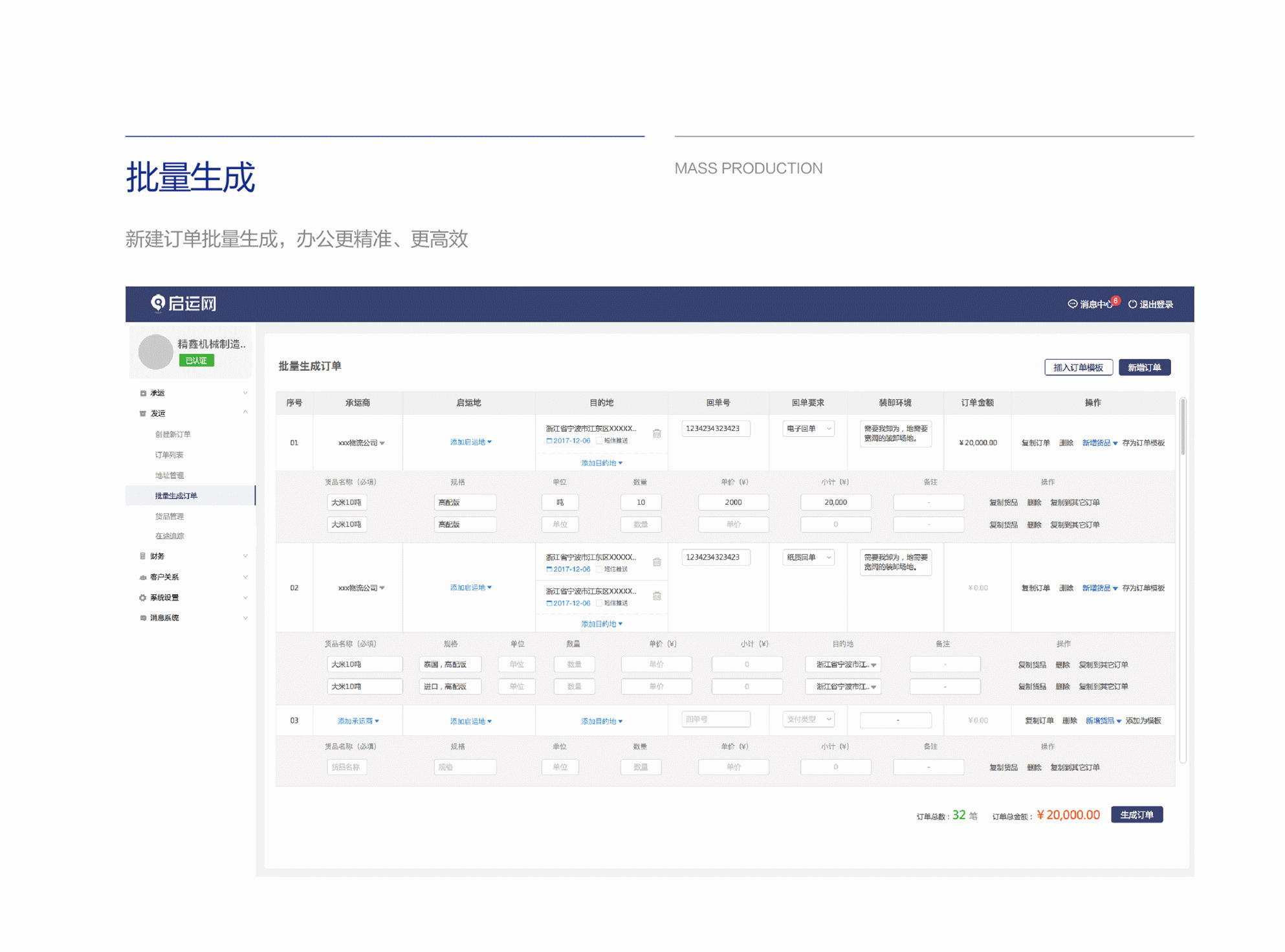This screenshot has height=952, width=1285.
Task: Click the 承运 sidebar icon
Action: click(x=143, y=393)
